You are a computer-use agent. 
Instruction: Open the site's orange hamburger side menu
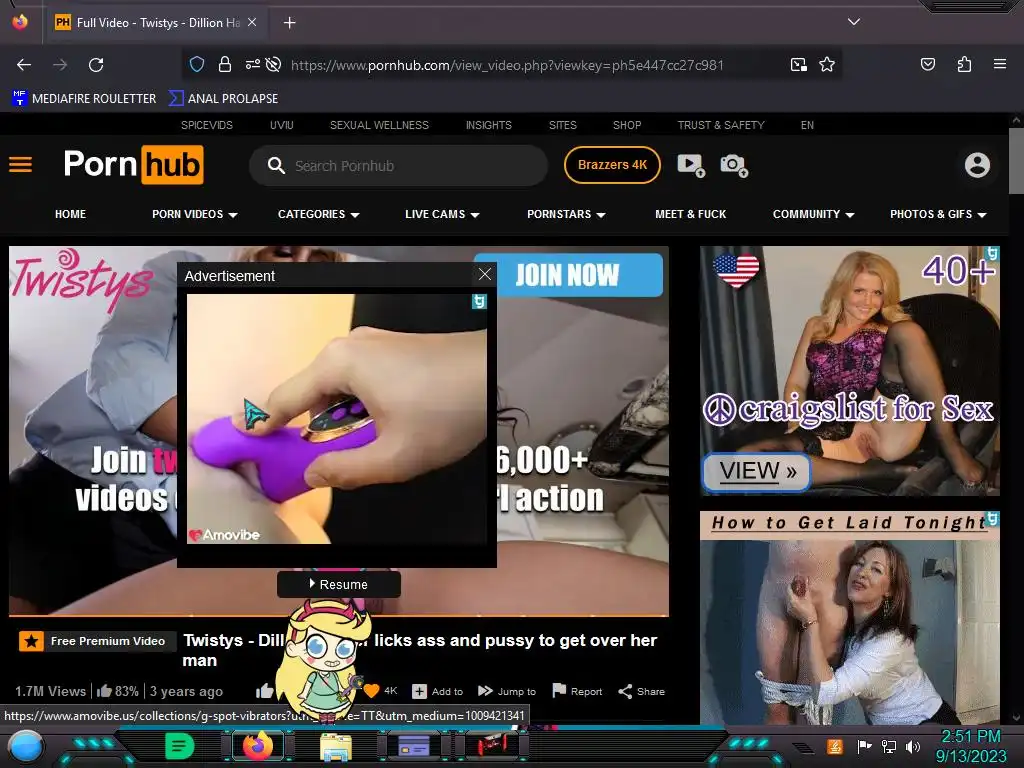pos(20,164)
